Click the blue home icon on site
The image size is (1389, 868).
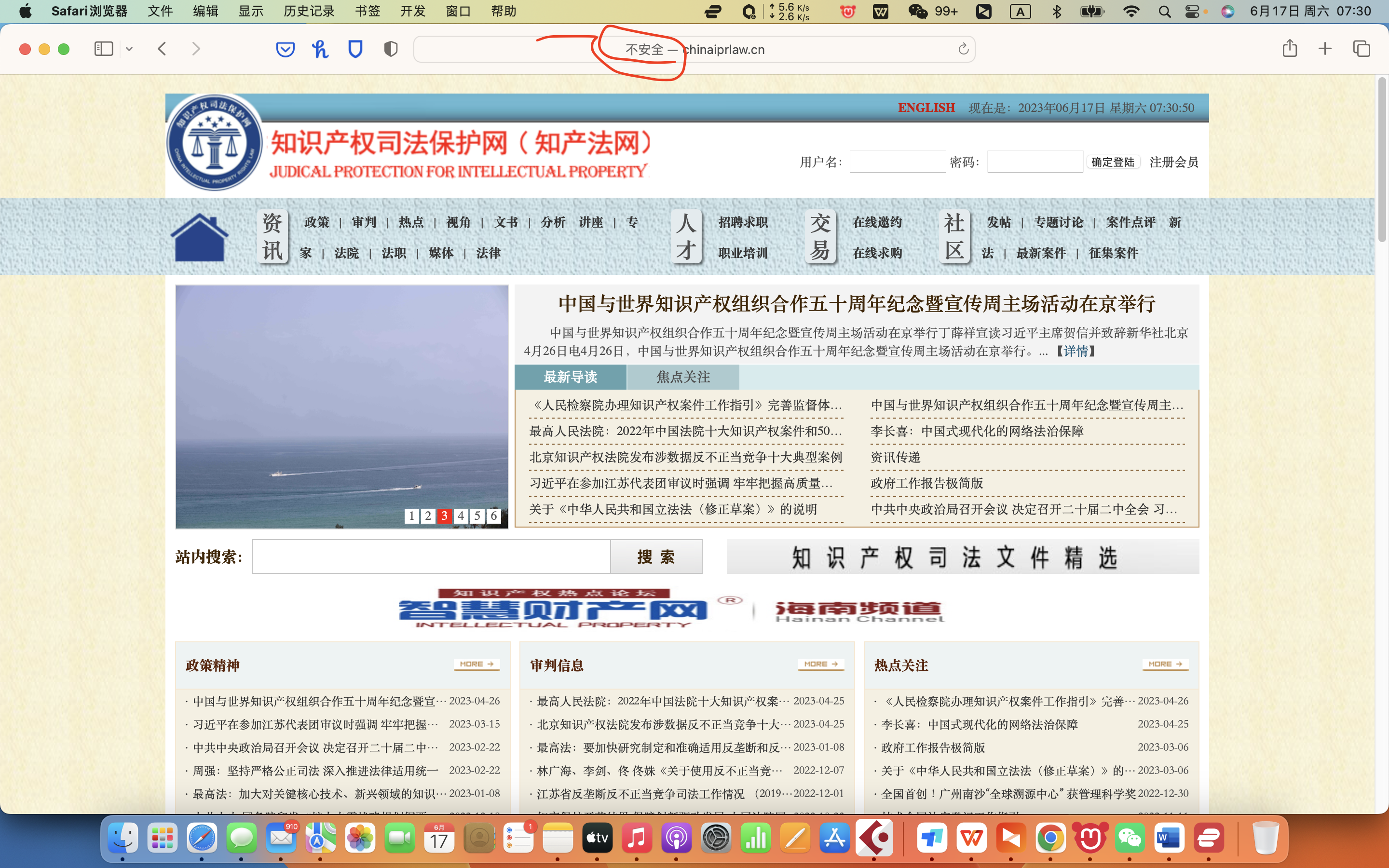click(199, 237)
